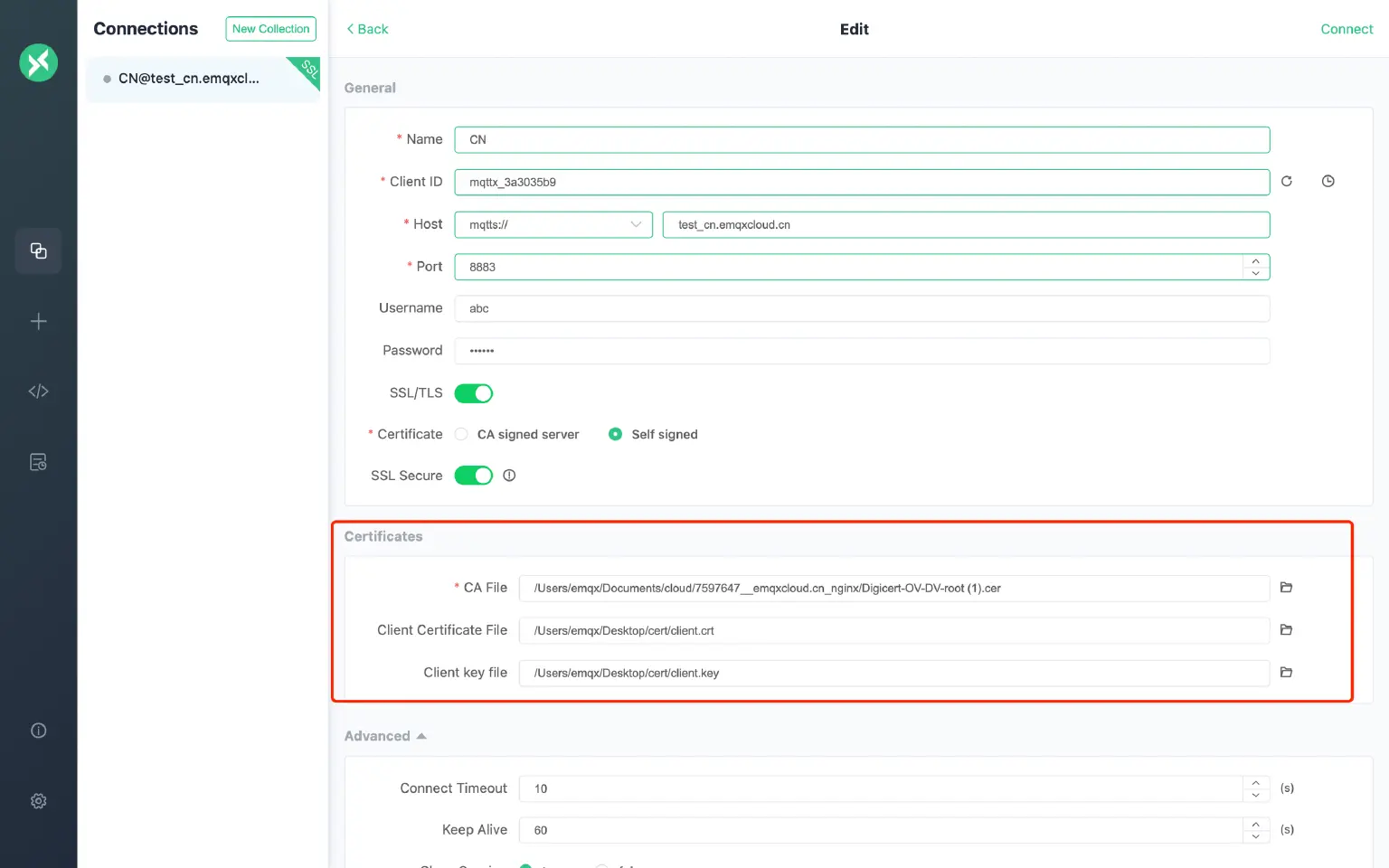Select CA signed server certificate option

pos(462,435)
